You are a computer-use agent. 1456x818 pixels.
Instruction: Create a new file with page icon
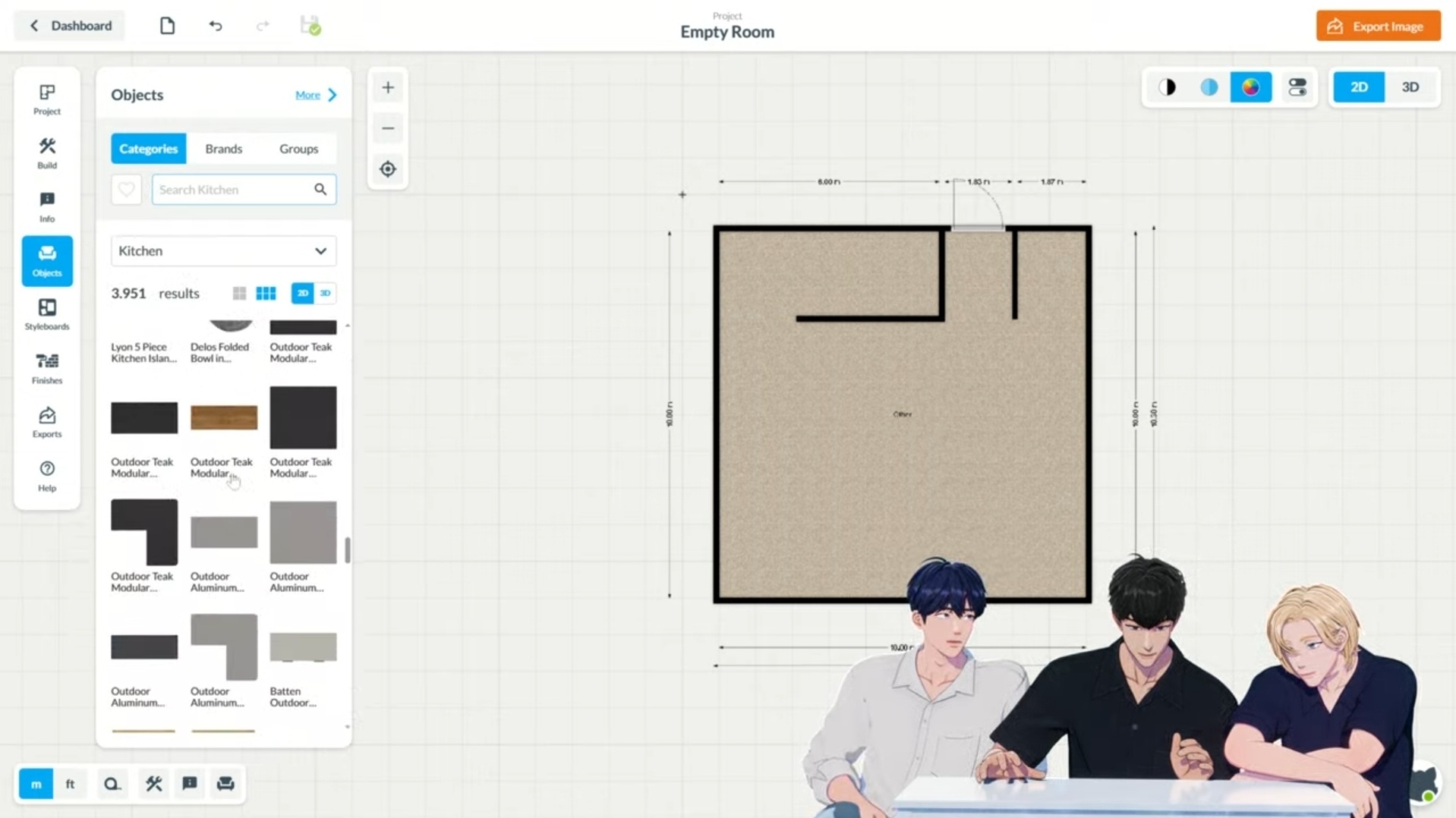pos(167,26)
